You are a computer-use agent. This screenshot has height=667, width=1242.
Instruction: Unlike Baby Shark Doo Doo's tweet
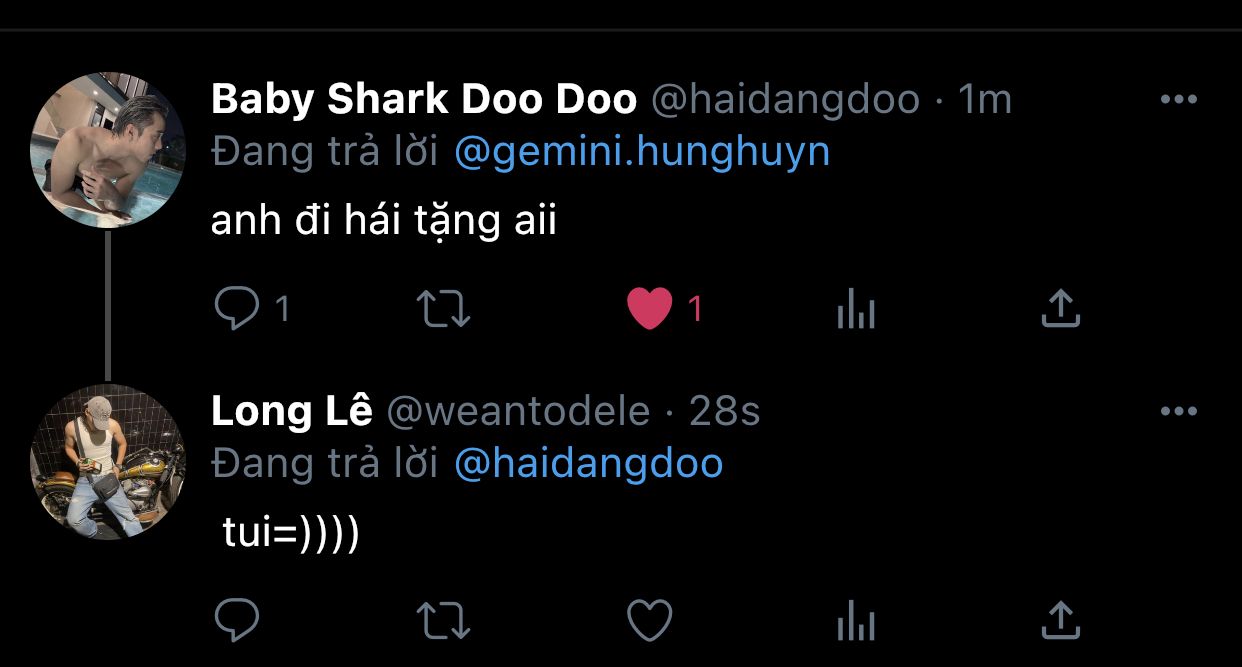(x=650, y=309)
